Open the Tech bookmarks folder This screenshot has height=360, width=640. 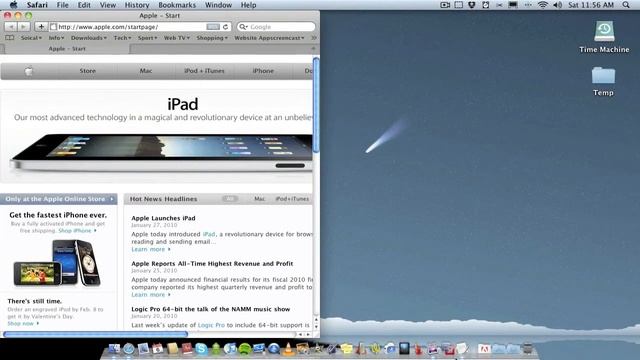pos(122,38)
